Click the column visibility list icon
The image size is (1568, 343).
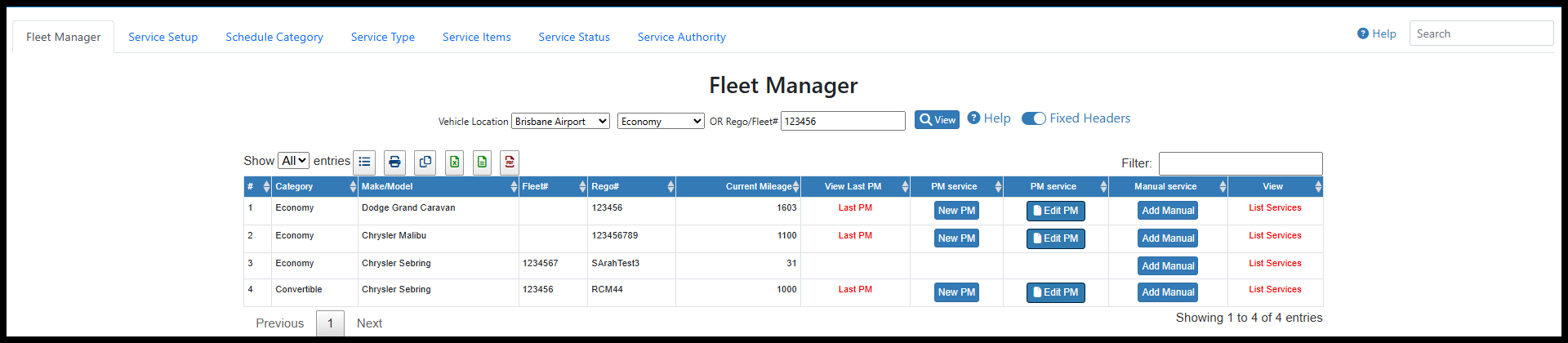coord(364,162)
